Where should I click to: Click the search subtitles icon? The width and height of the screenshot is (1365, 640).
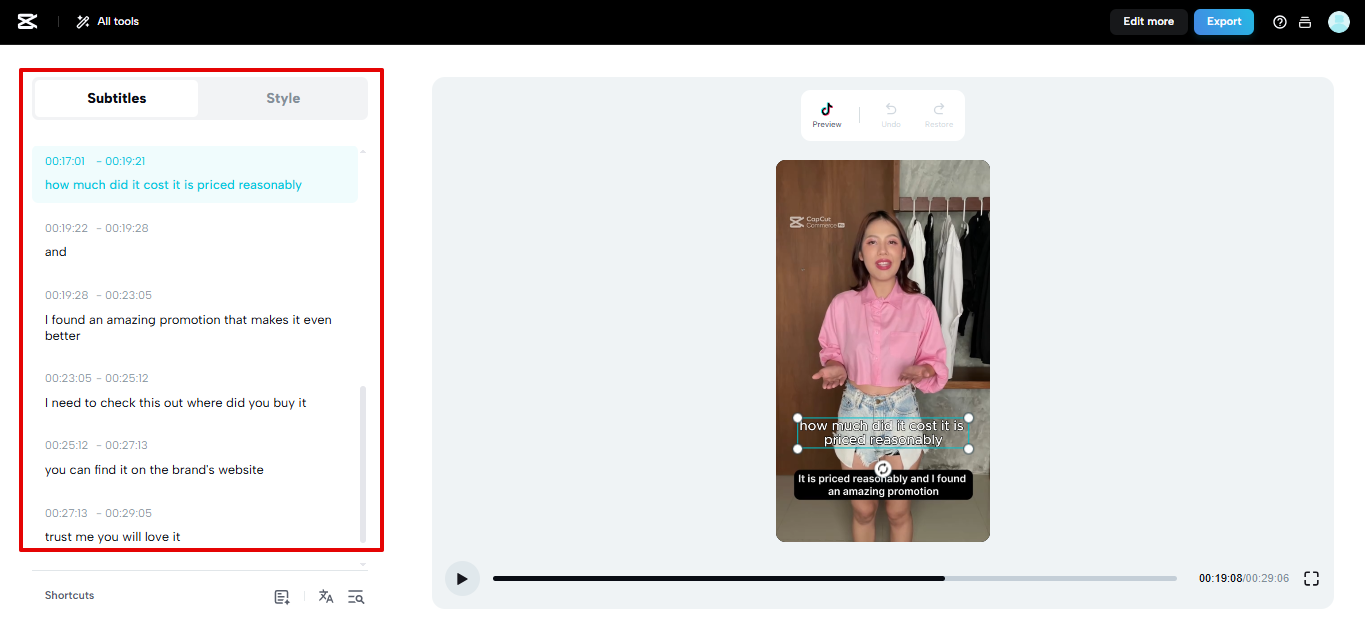click(355, 596)
